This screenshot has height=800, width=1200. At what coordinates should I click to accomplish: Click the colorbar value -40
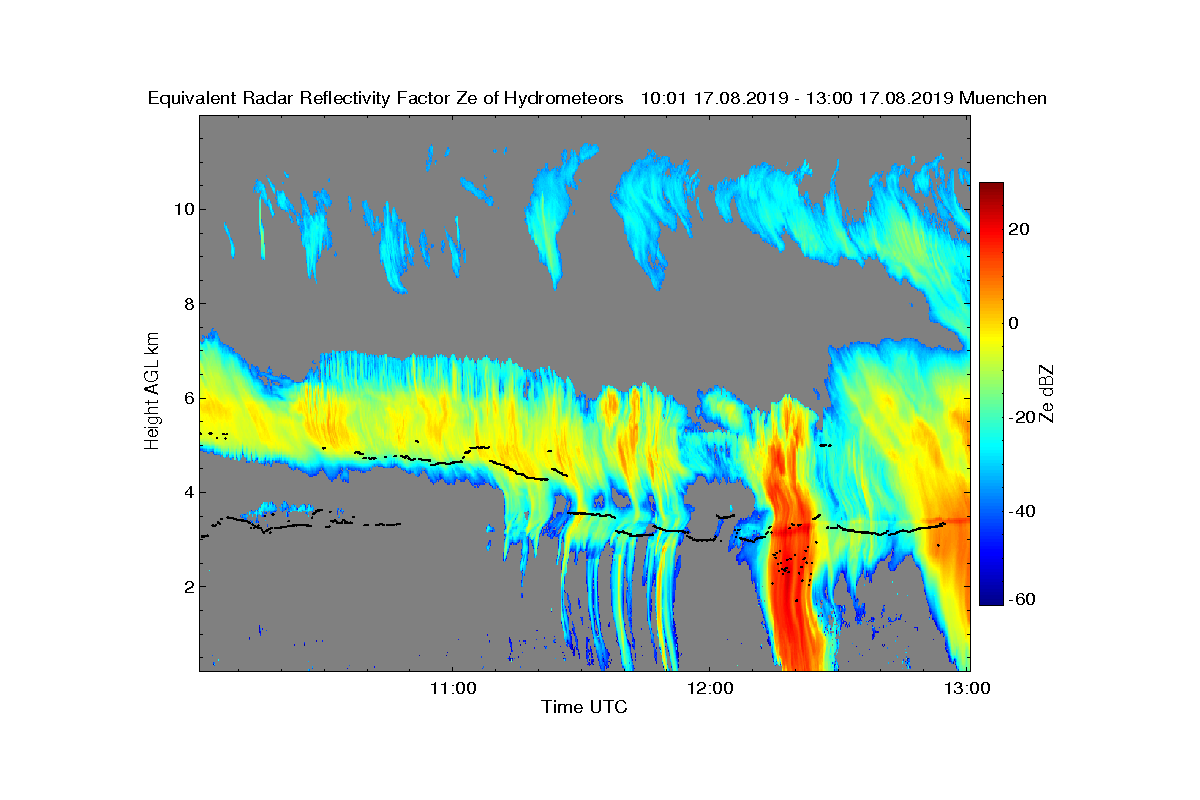pos(1022,511)
